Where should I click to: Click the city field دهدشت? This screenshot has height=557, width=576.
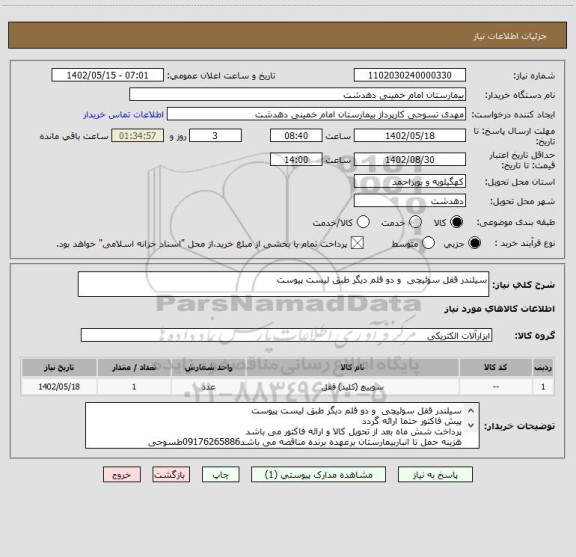click(x=410, y=201)
